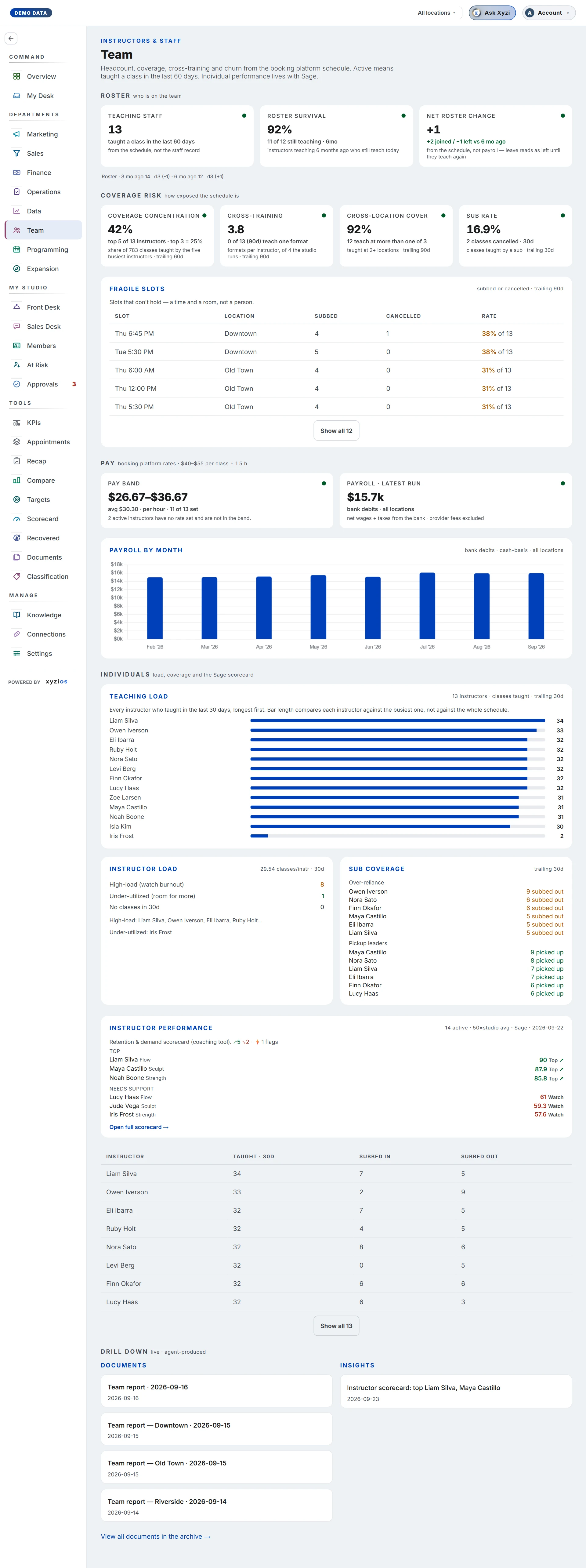Open the Classification tag icon
The image size is (586, 1568).
pos(16,576)
